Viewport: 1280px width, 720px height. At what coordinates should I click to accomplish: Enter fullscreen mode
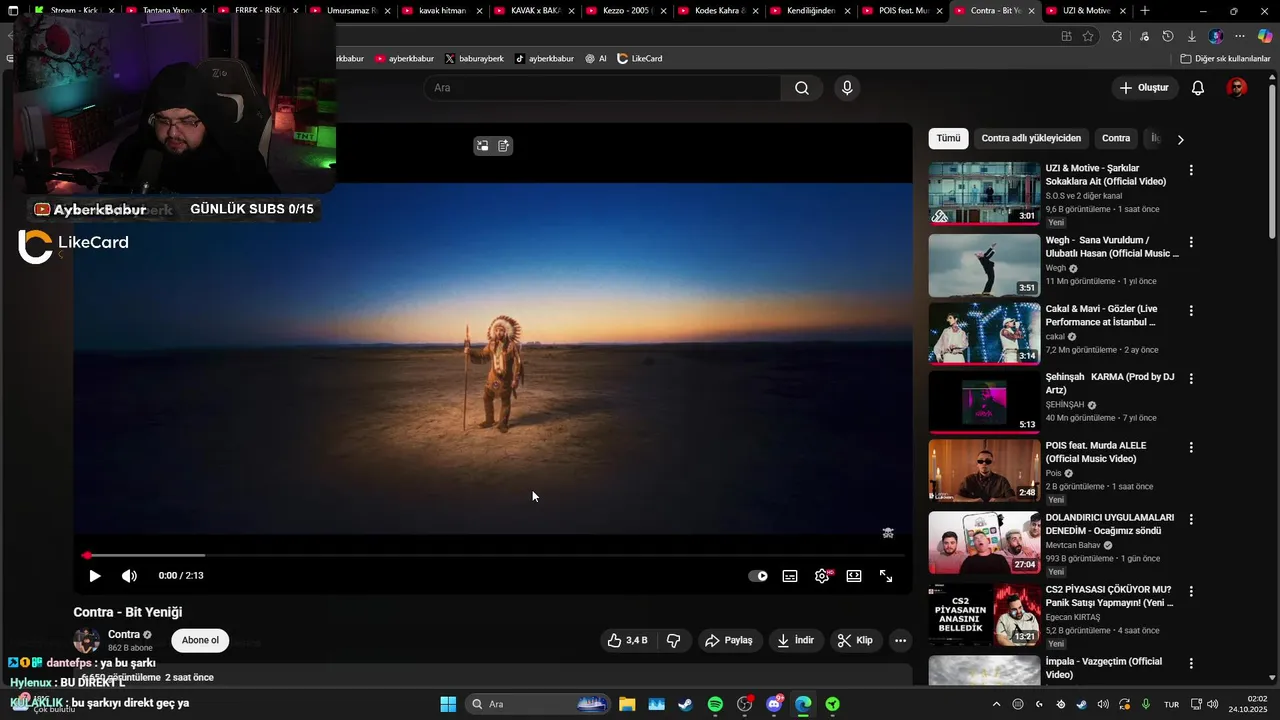tap(886, 576)
